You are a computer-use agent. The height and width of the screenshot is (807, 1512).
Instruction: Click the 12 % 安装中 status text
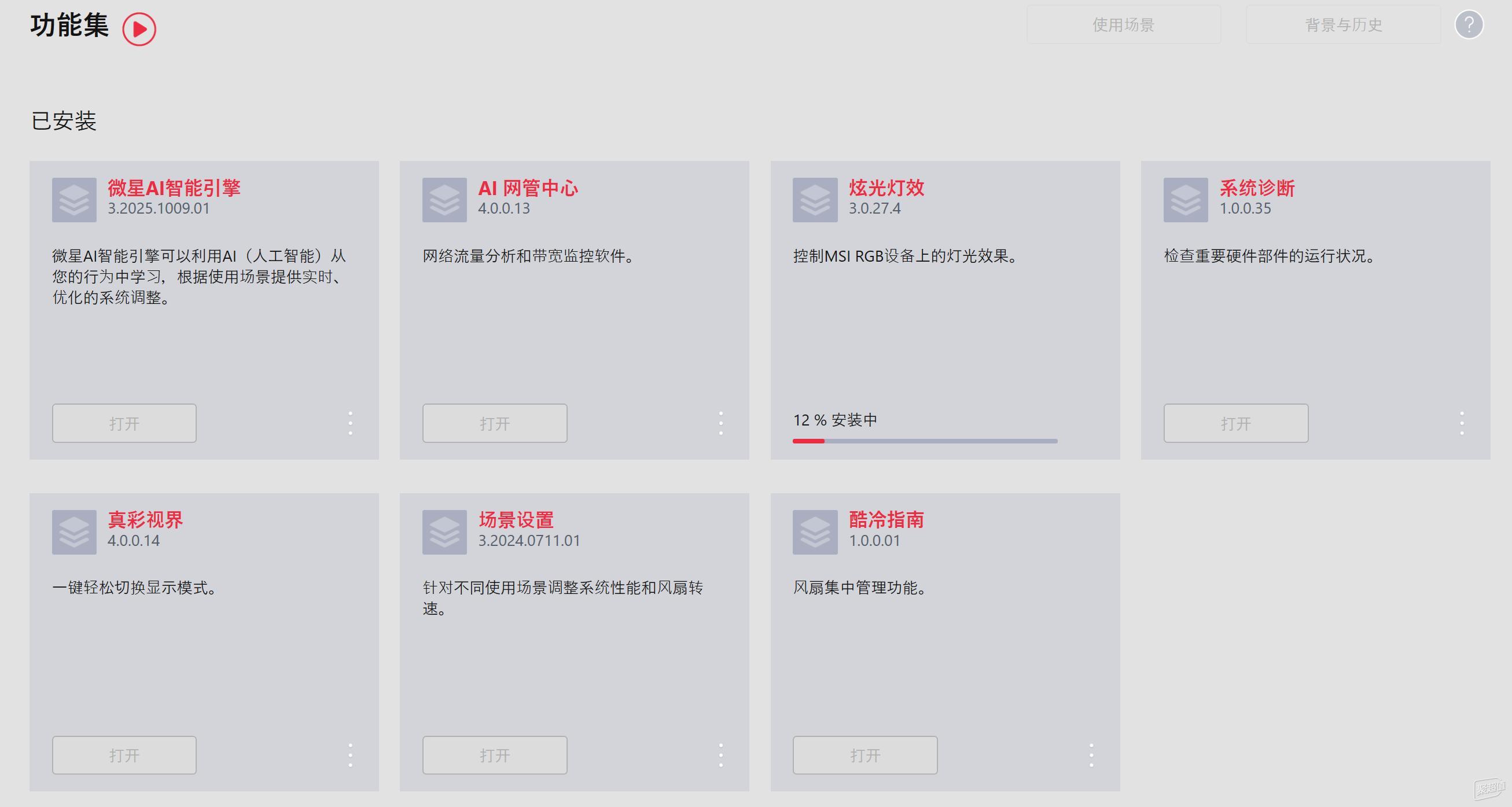pos(834,419)
